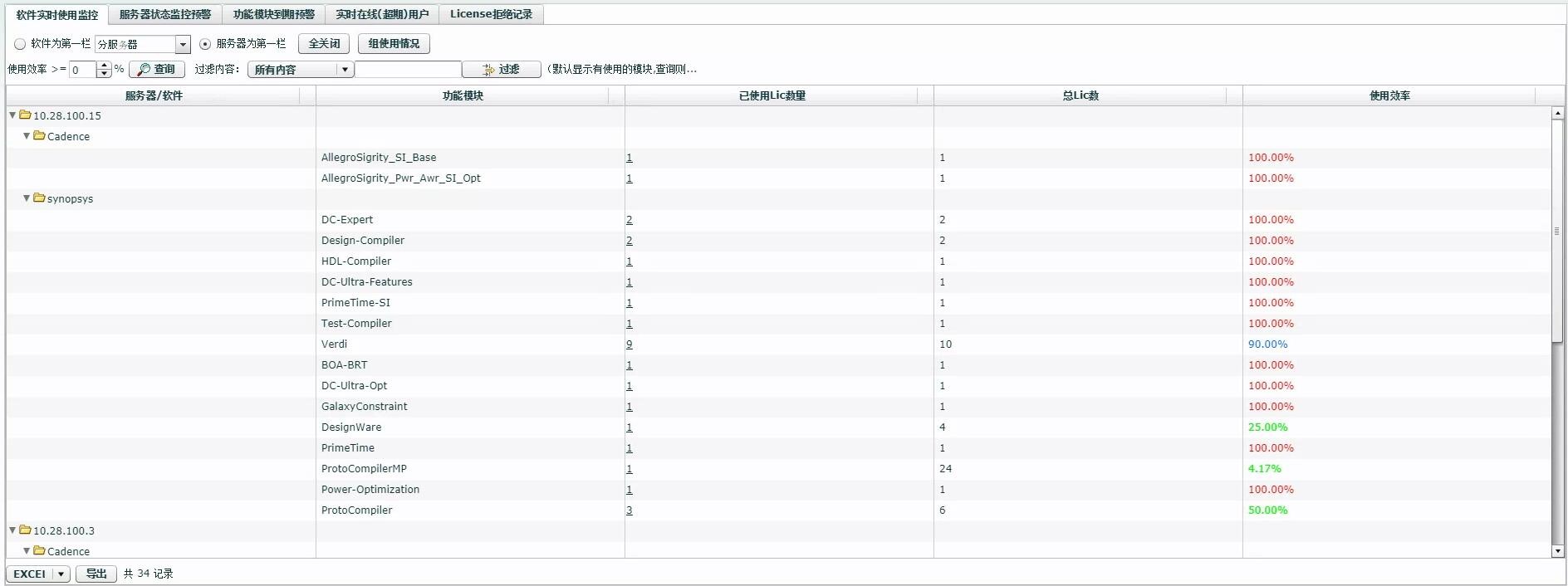
Task: Open used license count for HDL-Compiler
Action: coord(630,261)
